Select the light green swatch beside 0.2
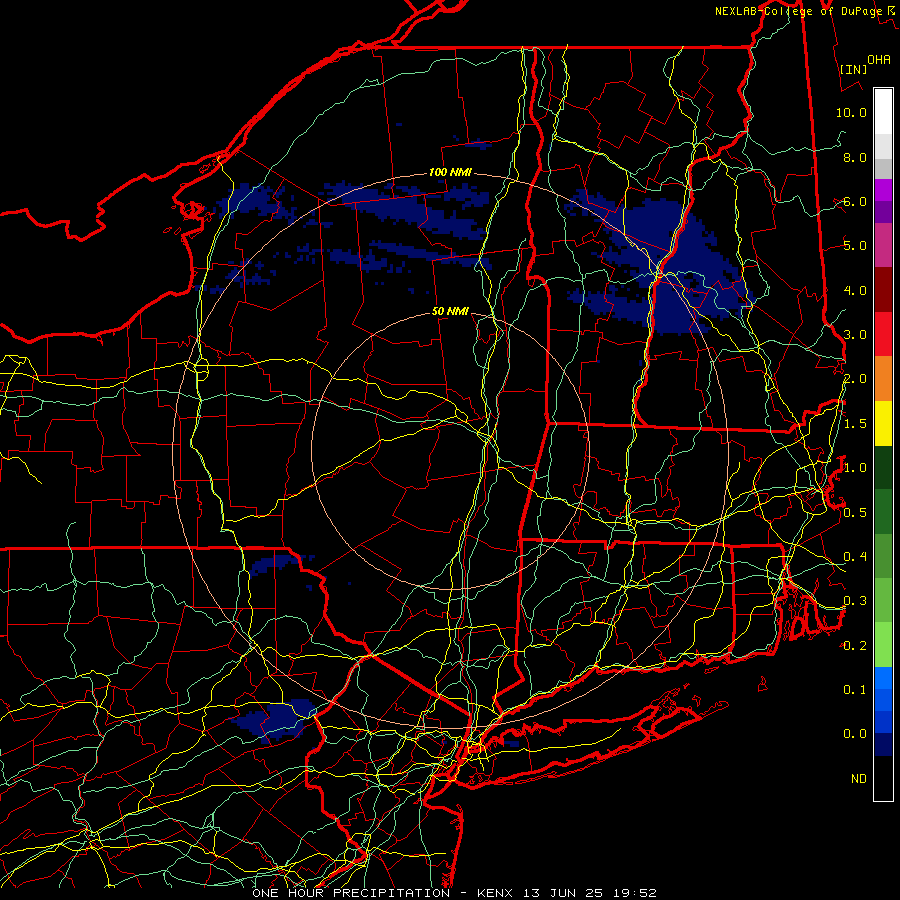Screen dimensions: 900x900 click(883, 645)
